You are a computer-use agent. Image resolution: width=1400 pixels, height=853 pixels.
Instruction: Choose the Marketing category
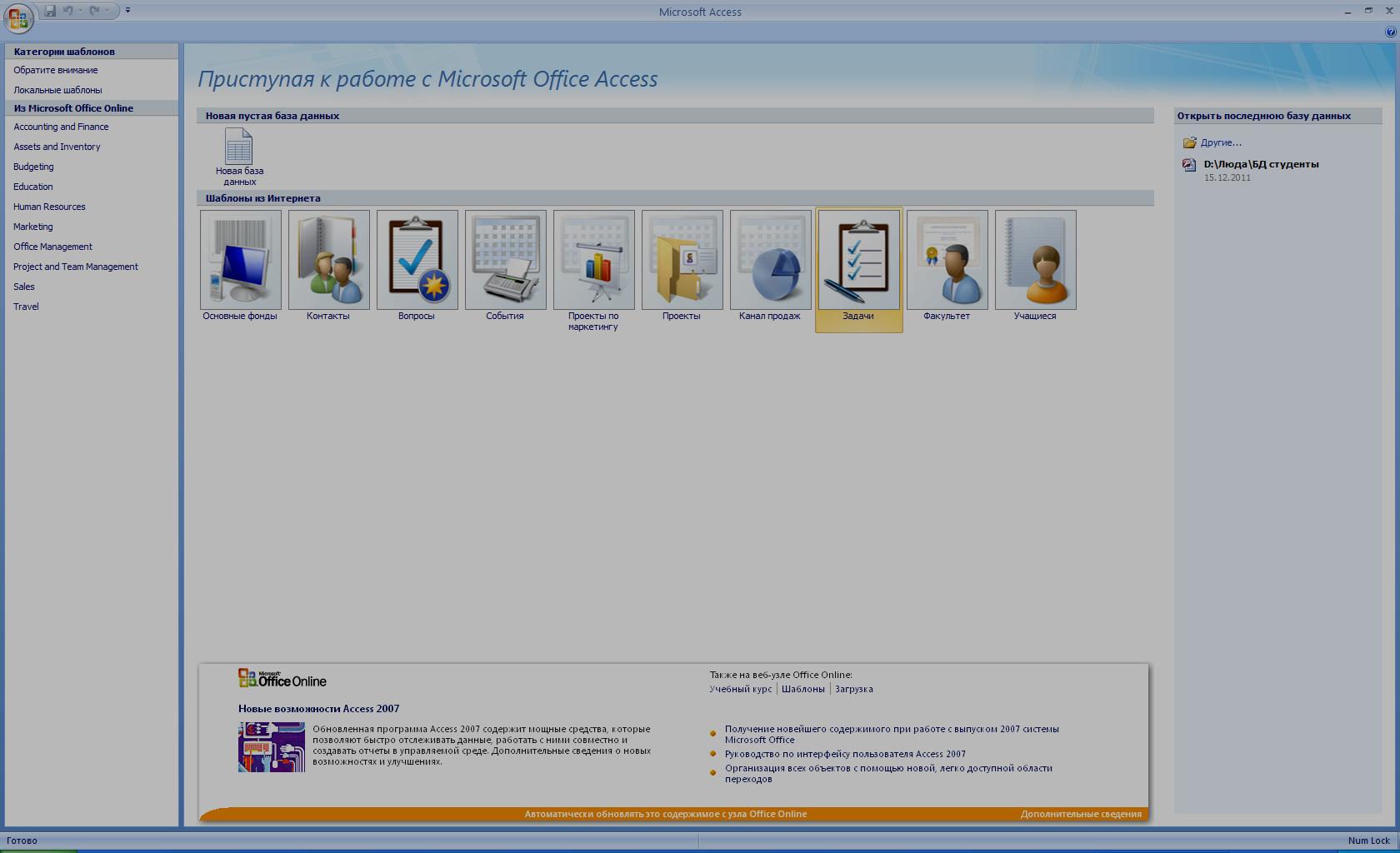(x=33, y=227)
